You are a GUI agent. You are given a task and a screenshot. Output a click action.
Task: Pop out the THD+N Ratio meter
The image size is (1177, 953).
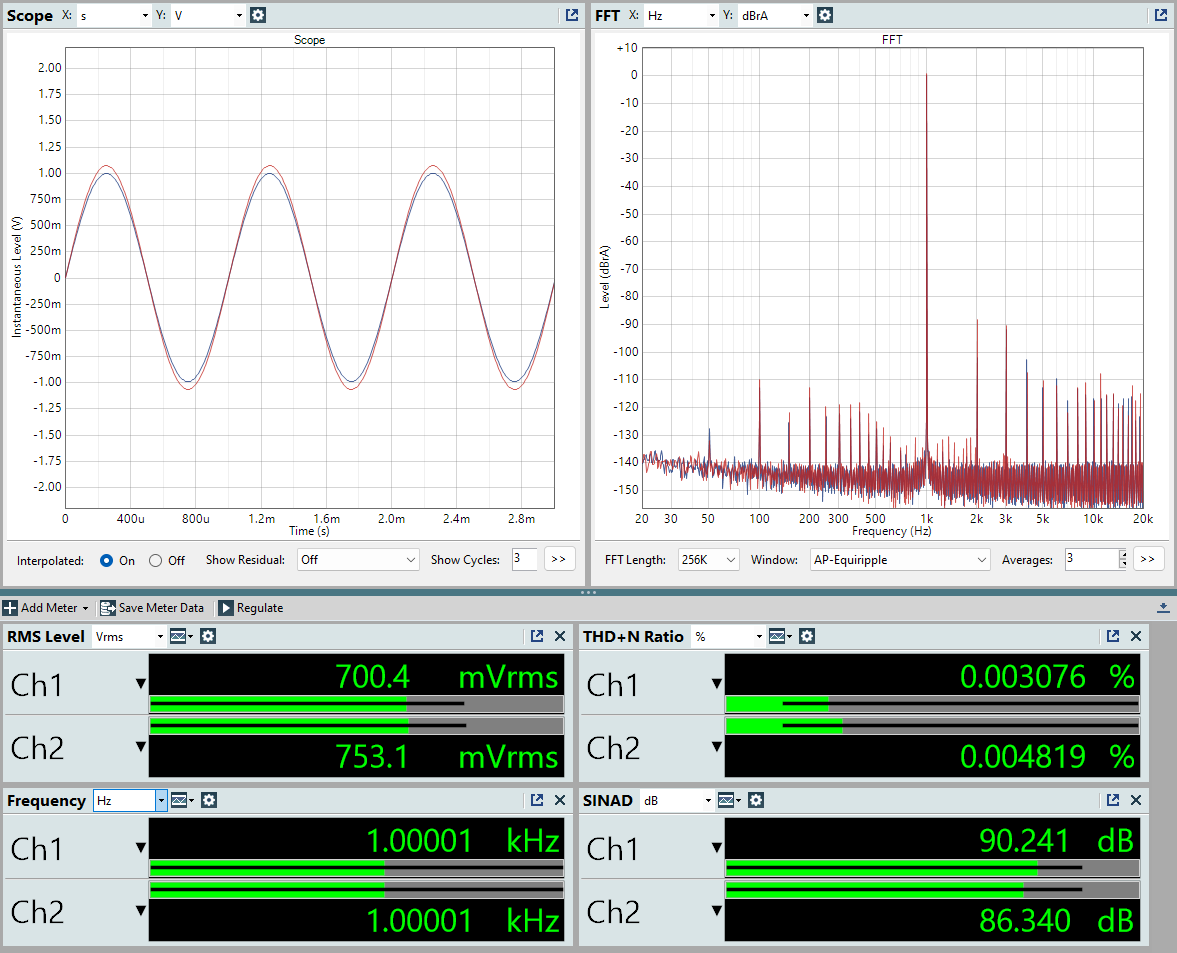[1112, 636]
